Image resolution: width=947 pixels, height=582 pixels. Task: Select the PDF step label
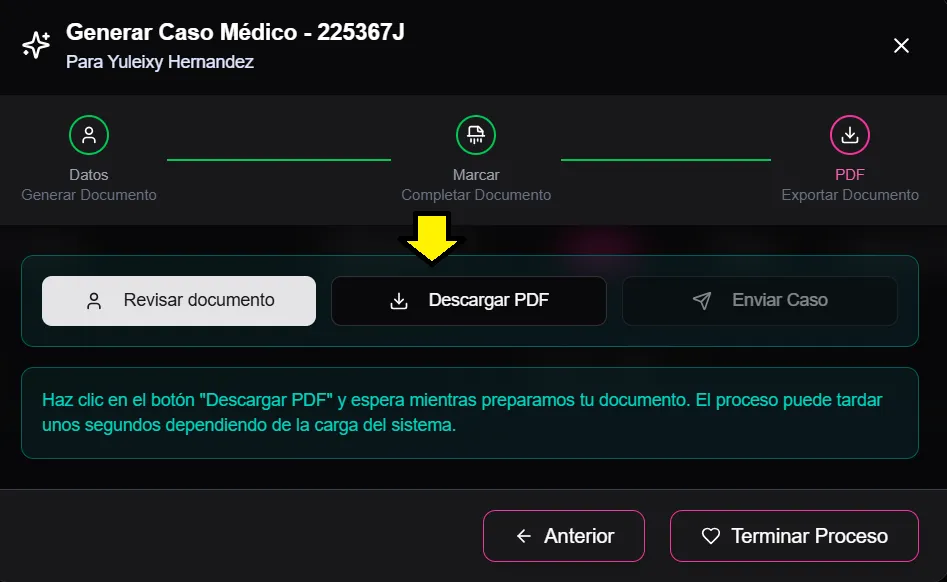(850, 175)
